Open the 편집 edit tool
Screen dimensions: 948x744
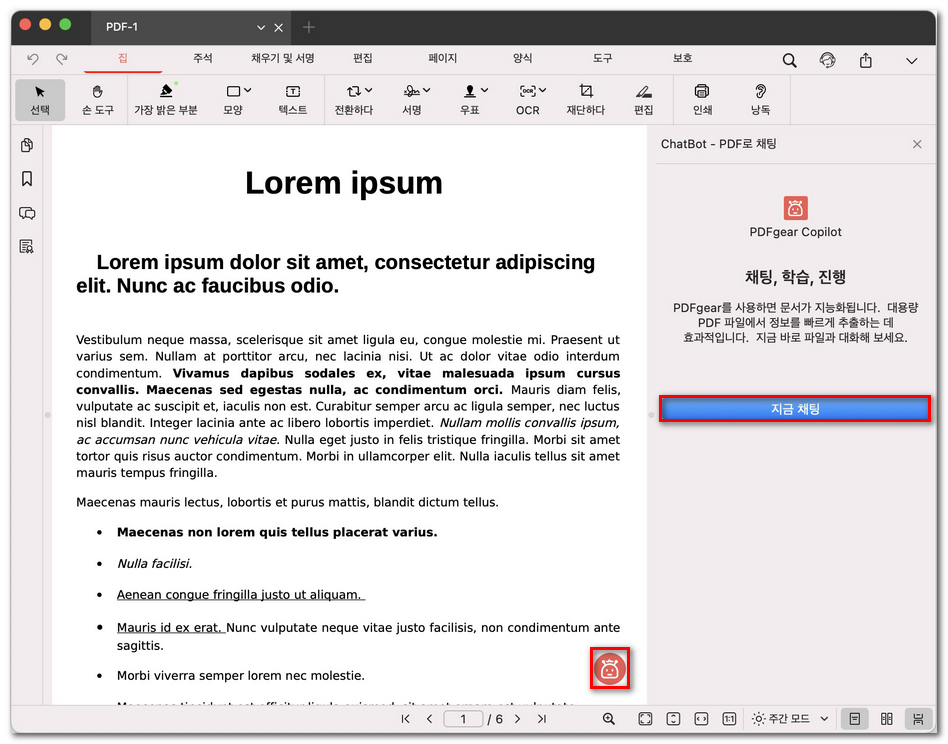(643, 99)
